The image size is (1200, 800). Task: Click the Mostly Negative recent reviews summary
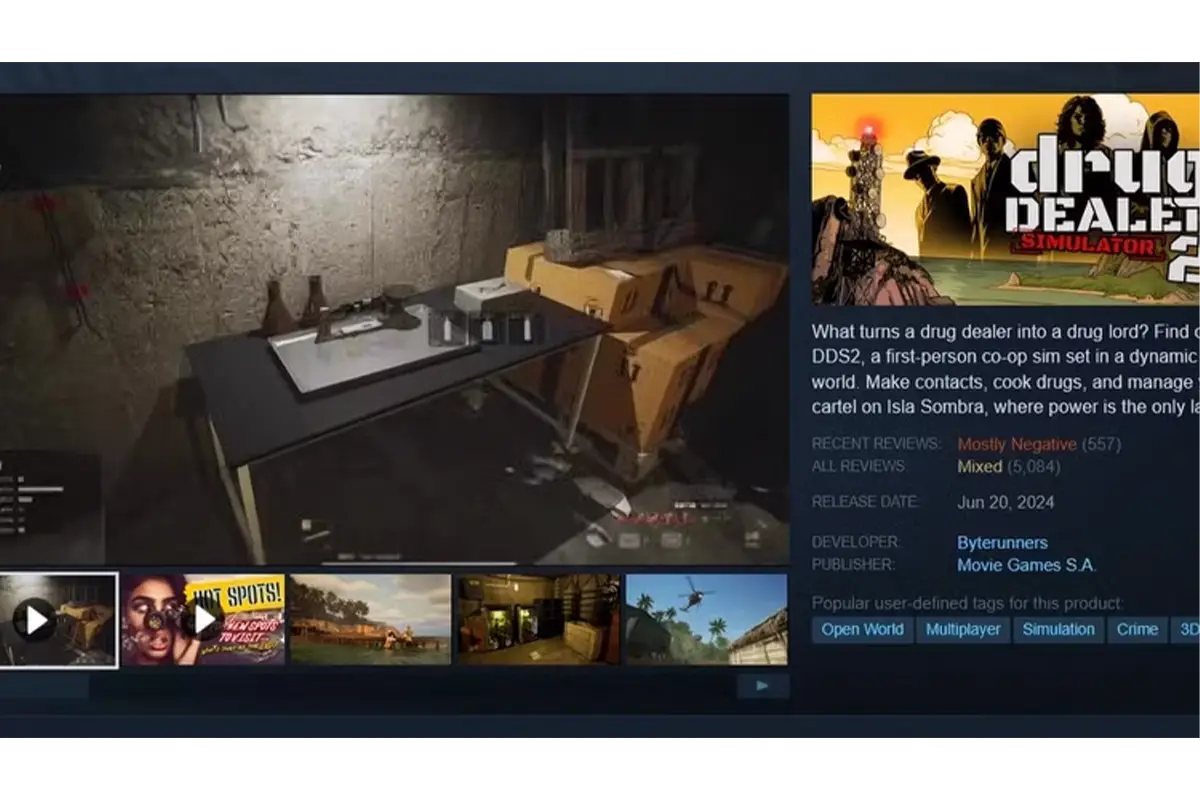point(1017,444)
